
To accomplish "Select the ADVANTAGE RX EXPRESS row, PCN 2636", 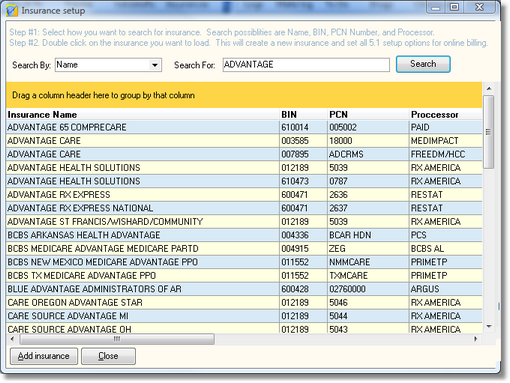I will [x=244, y=195].
